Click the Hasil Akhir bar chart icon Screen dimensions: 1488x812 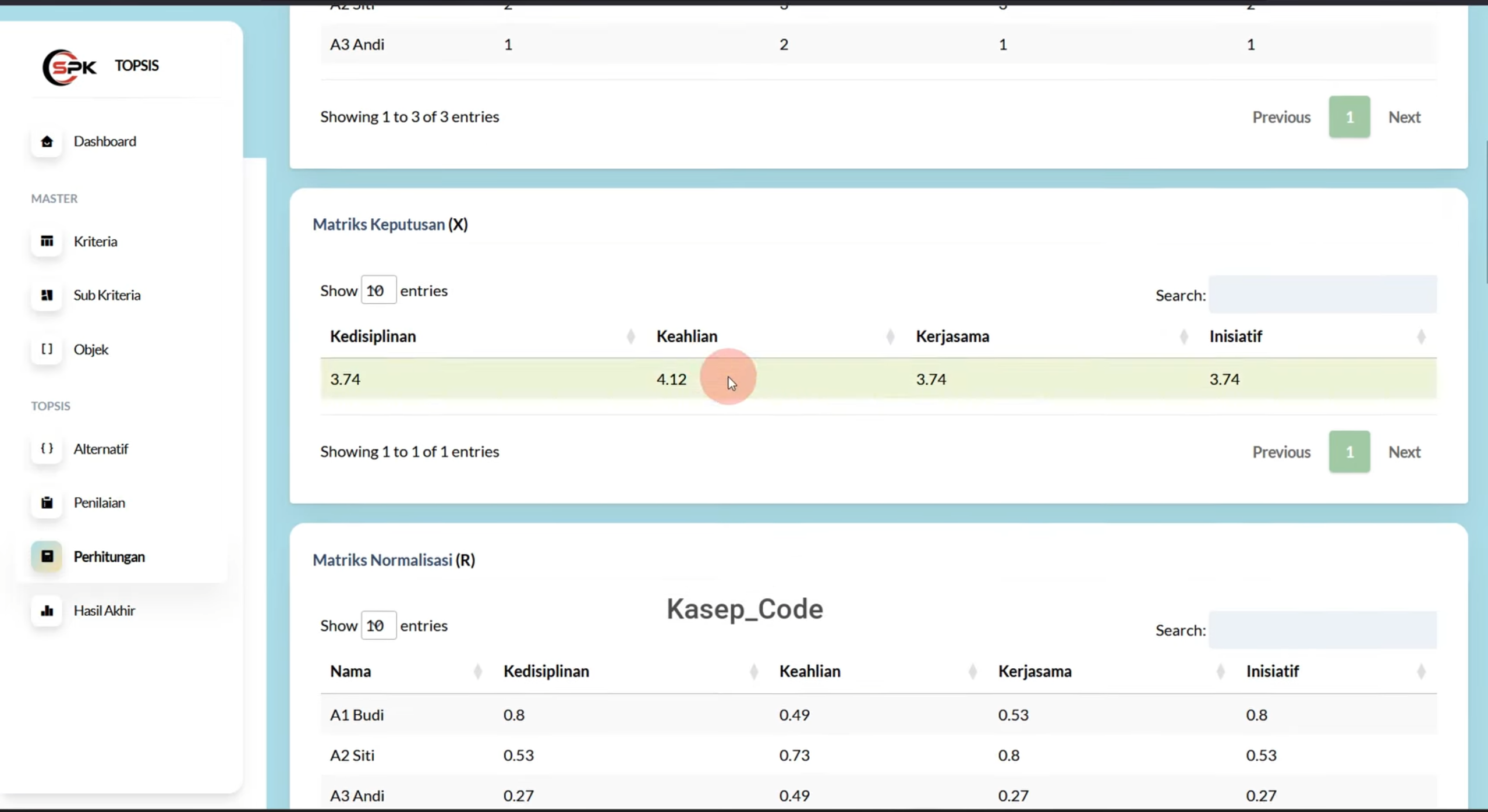(47, 611)
